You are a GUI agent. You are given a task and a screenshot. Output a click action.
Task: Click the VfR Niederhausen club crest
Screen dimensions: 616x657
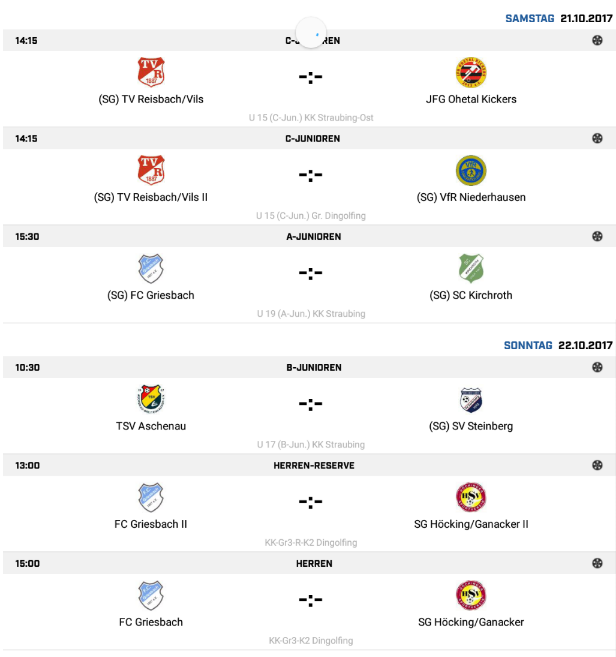[470, 171]
